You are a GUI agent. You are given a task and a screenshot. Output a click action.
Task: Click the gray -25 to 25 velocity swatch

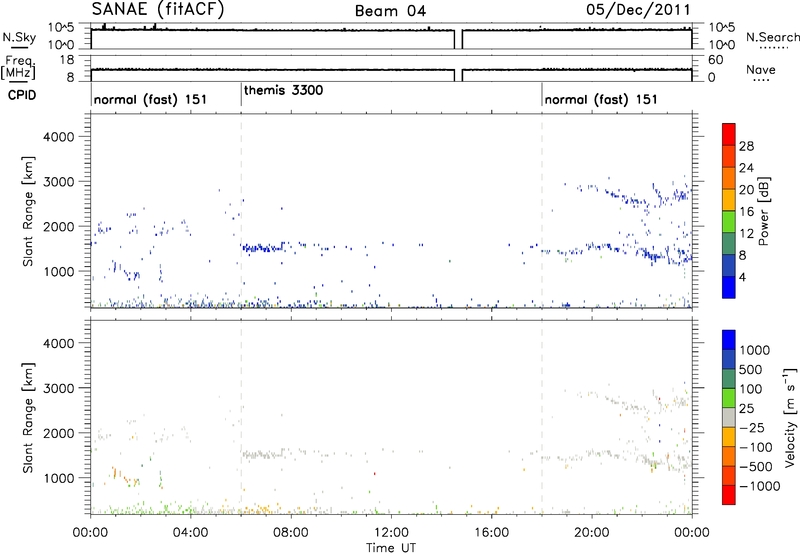729,417
